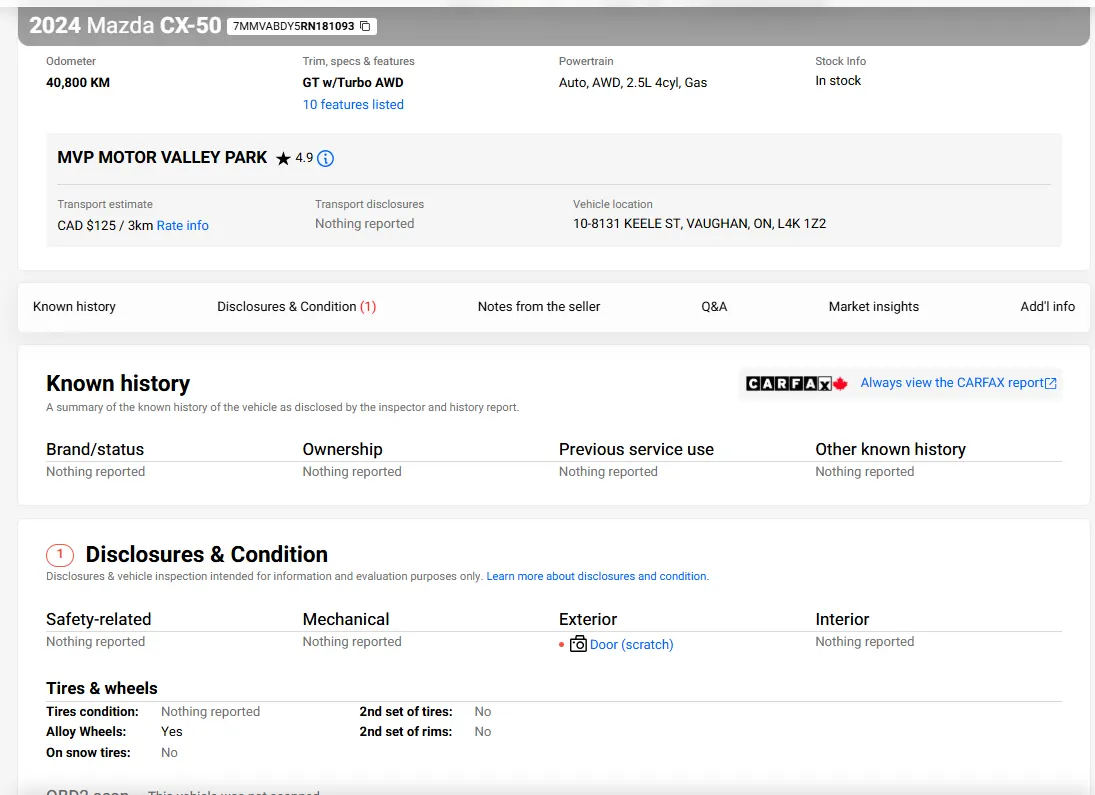
Task: Copy the VIN with the copy icon
Action: click(x=365, y=26)
